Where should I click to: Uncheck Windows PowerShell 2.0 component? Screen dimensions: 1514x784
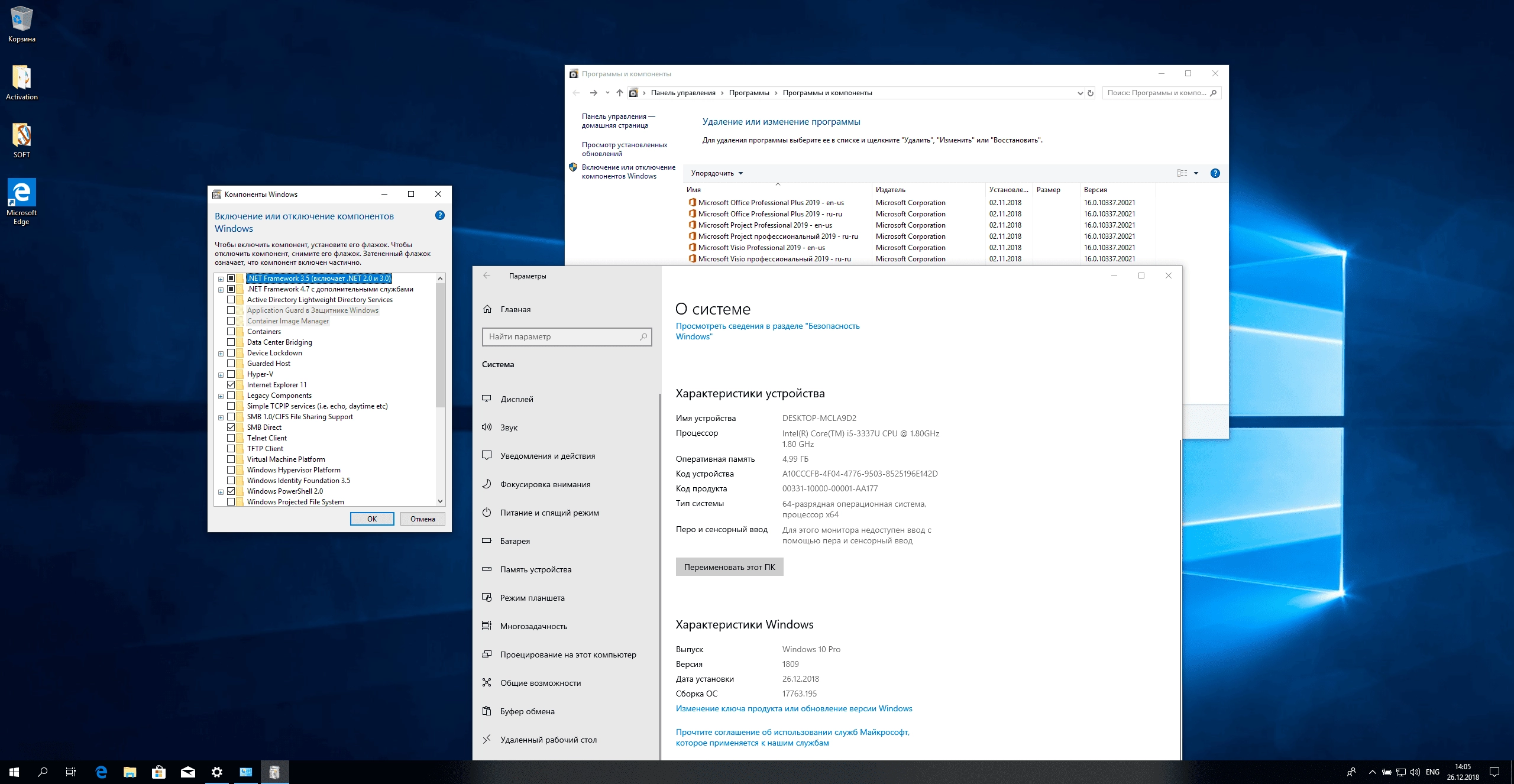[x=231, y=491]
